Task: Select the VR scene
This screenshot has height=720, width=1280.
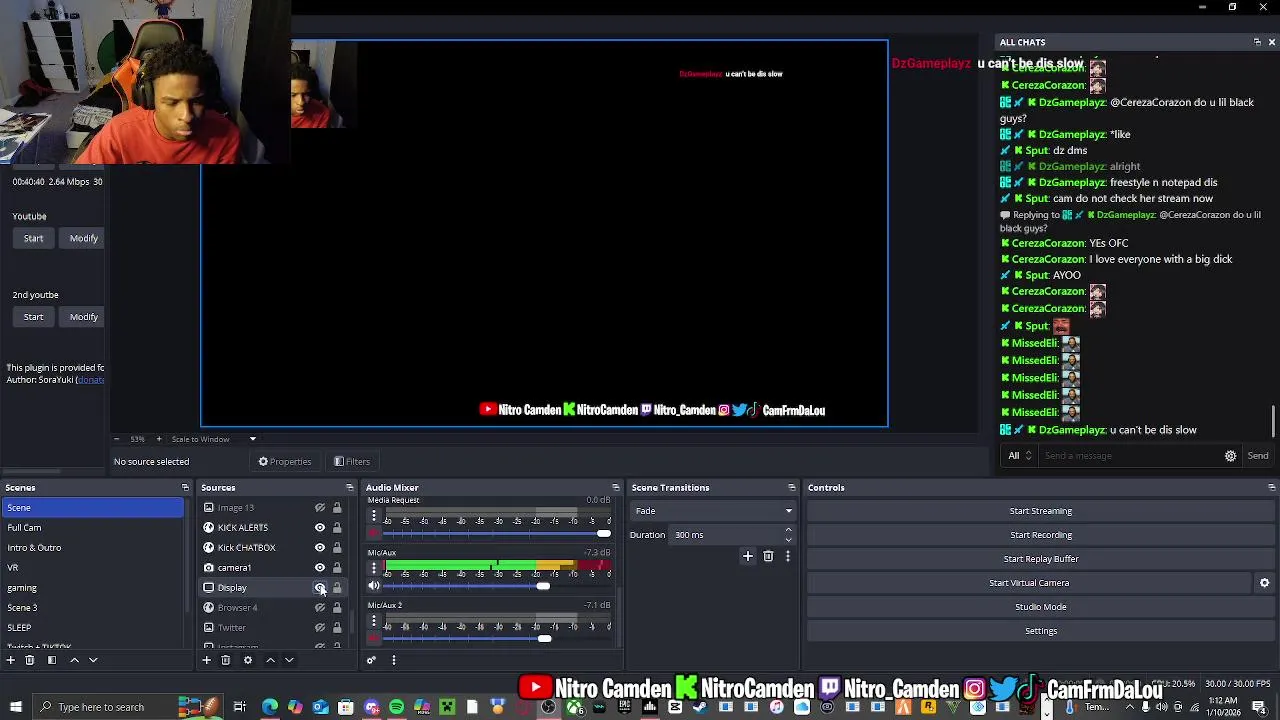Action: coord(92,568)
